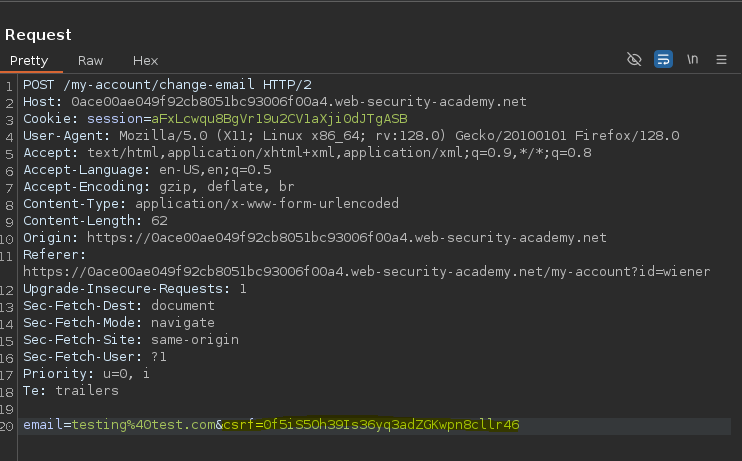Switch to the Pretty tab

pyautogui.click(x=29, y=61)
